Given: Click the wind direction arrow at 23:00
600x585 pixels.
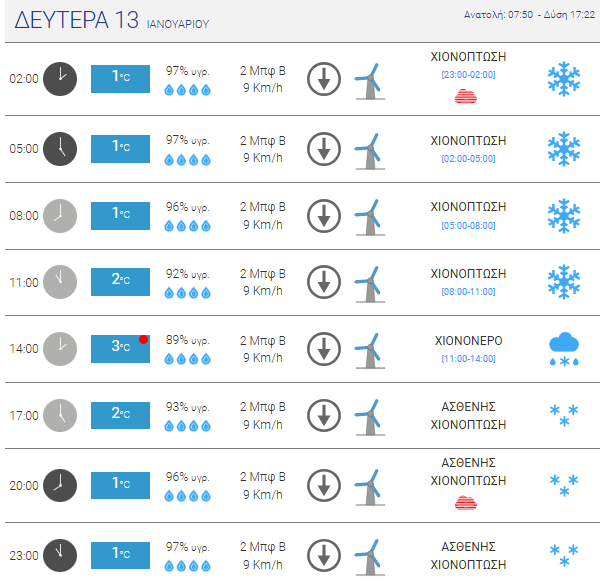Looking at the screenshot, I should tap(324, 555).
